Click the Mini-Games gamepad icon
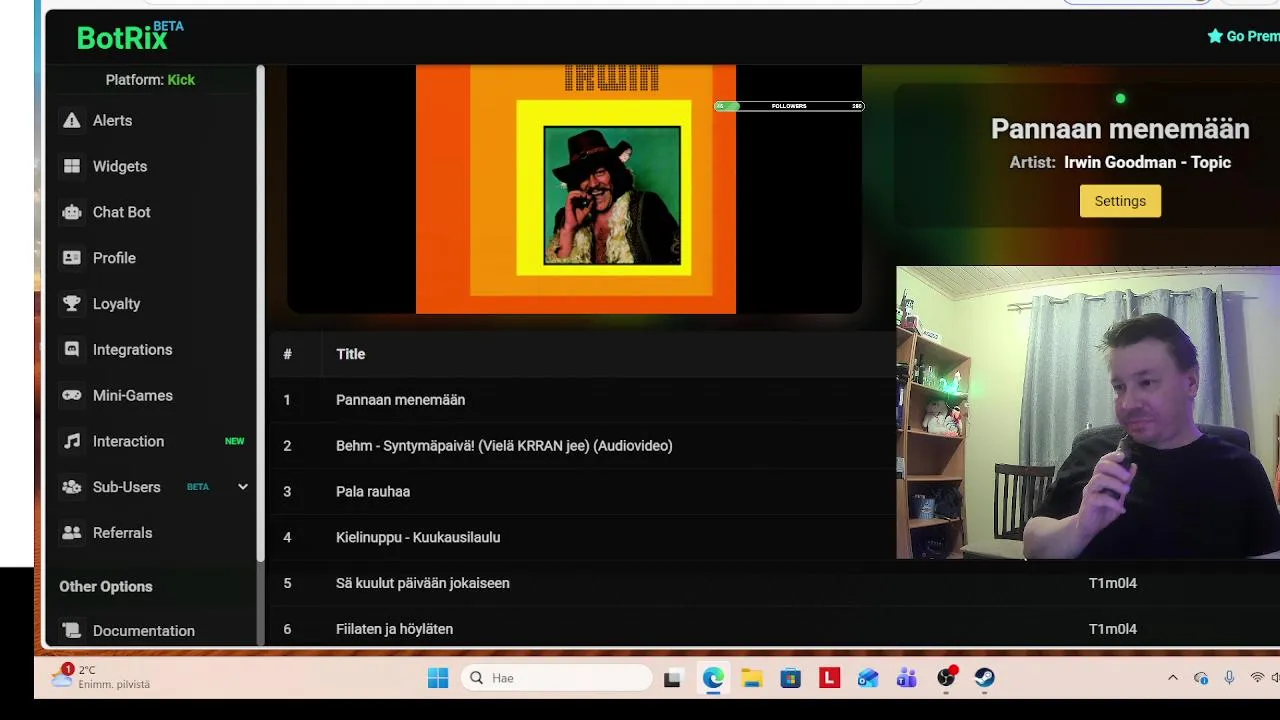 tap(71, 395)
